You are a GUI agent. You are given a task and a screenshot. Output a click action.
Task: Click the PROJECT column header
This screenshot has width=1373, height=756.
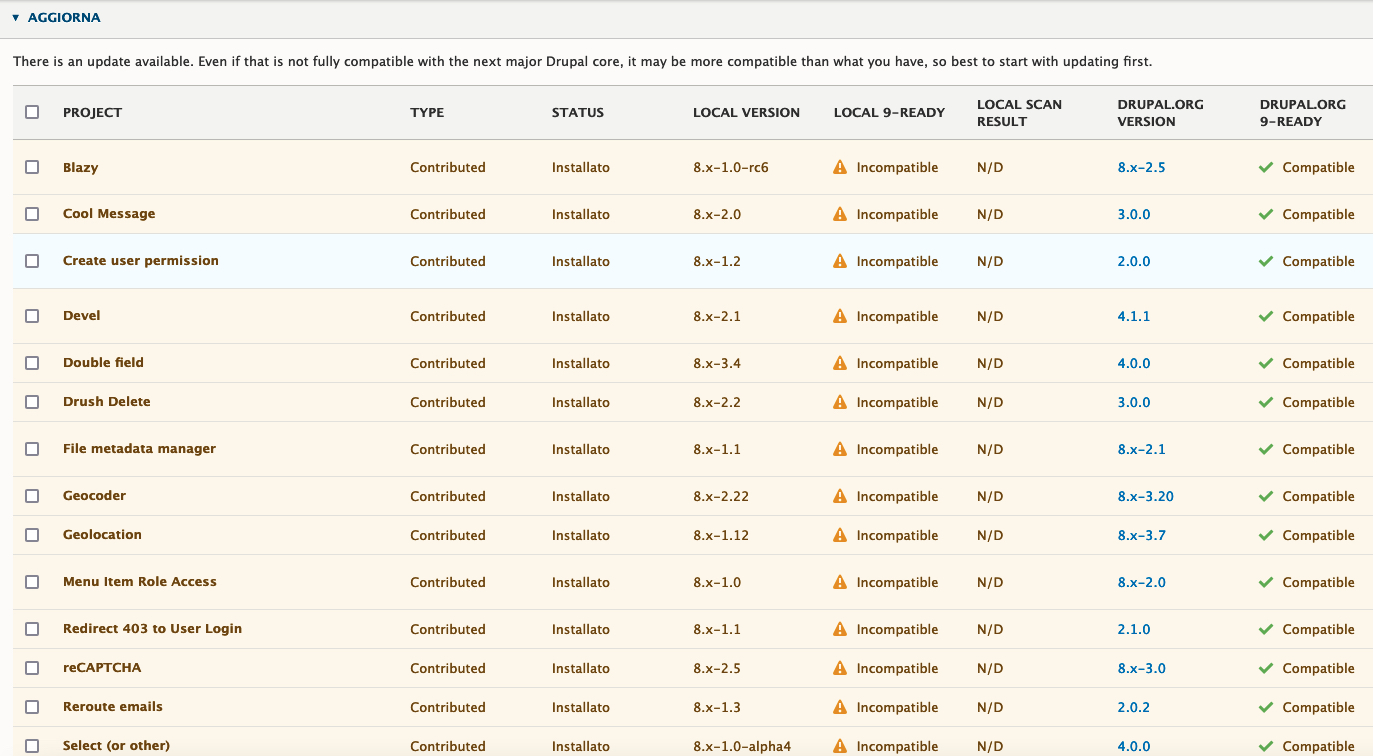(x=92, y=112)
